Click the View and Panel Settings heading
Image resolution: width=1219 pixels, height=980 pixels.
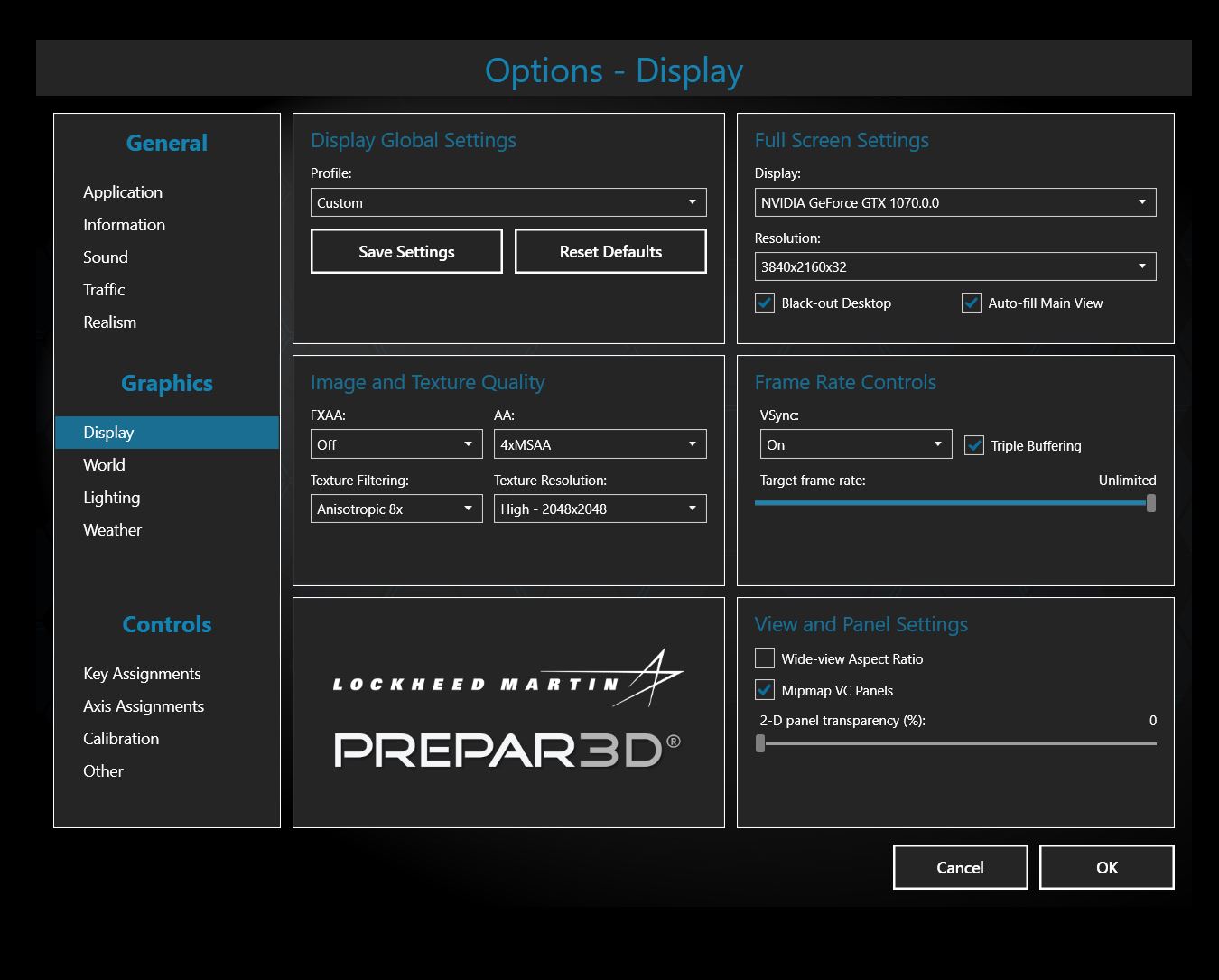point(861,624)
